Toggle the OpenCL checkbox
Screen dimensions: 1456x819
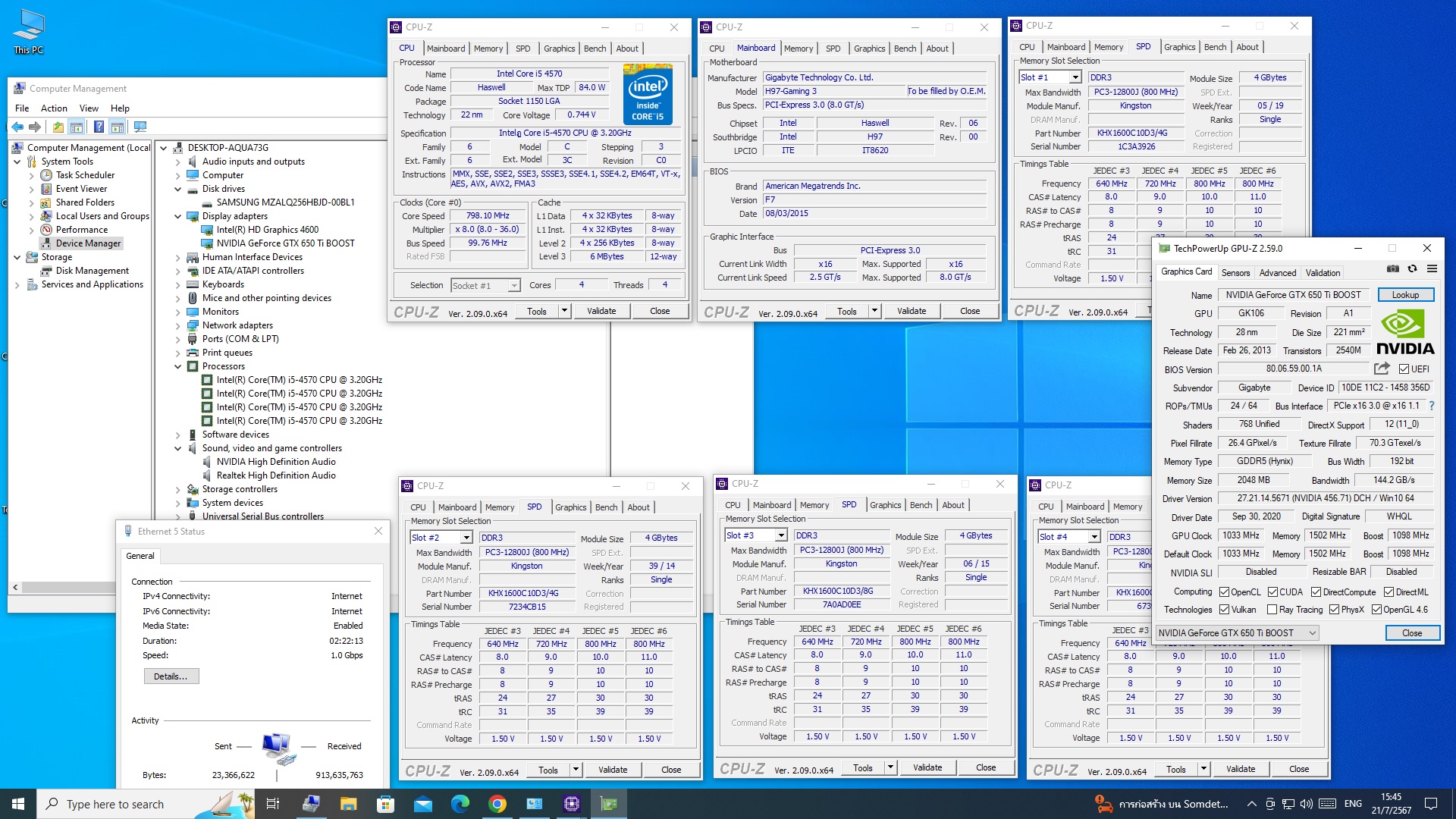1224,592
